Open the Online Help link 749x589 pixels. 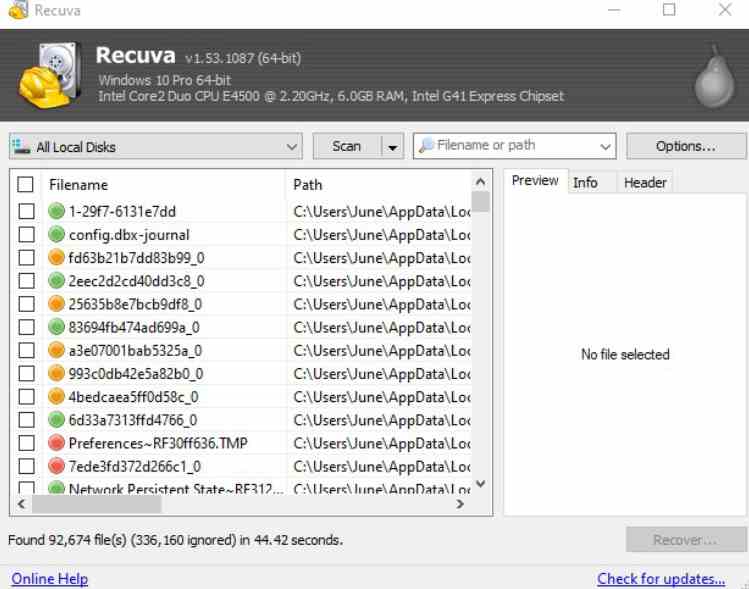50,578
